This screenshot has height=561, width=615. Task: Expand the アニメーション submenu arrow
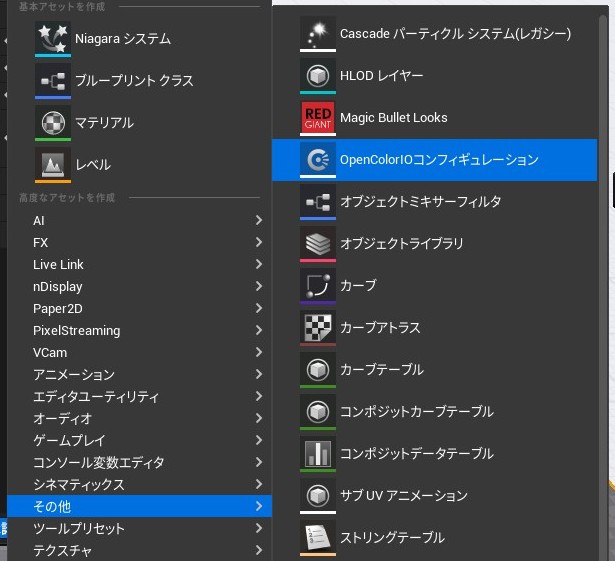click(x=258, y=374)
